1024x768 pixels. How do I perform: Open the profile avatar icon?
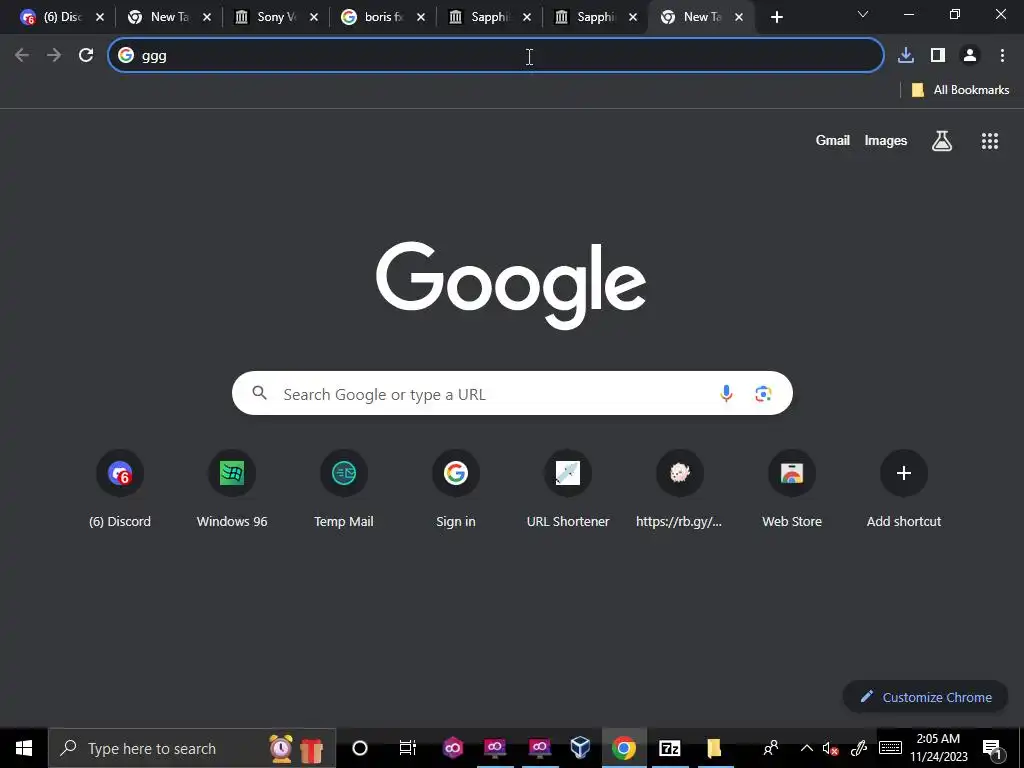pyautogui.click(x=970, y=56)
